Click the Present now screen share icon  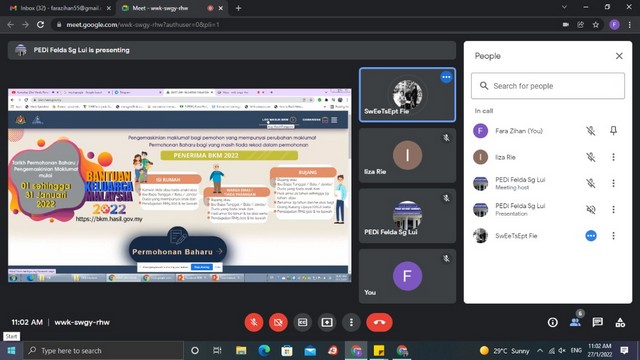(x=327, y=322)
